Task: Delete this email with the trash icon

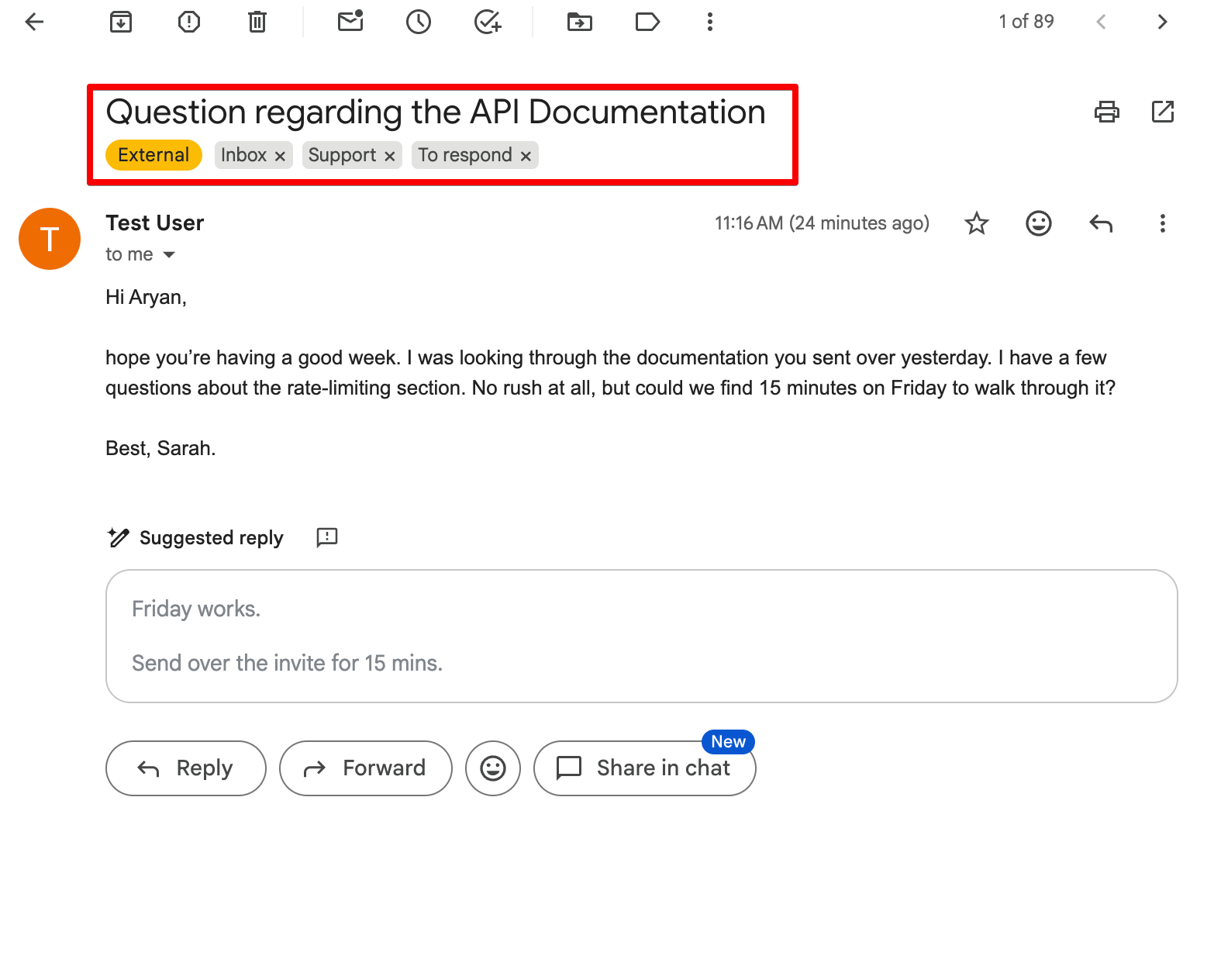Action: 257,22
